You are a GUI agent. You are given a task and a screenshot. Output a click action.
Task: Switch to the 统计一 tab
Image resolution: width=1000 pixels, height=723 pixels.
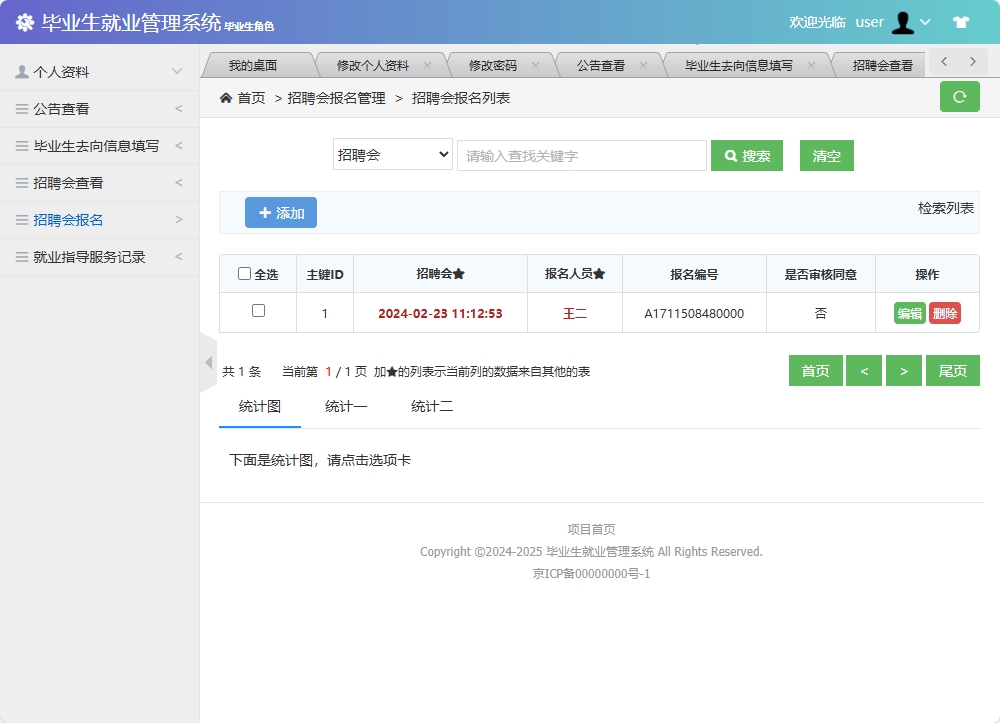click(347, 407)
